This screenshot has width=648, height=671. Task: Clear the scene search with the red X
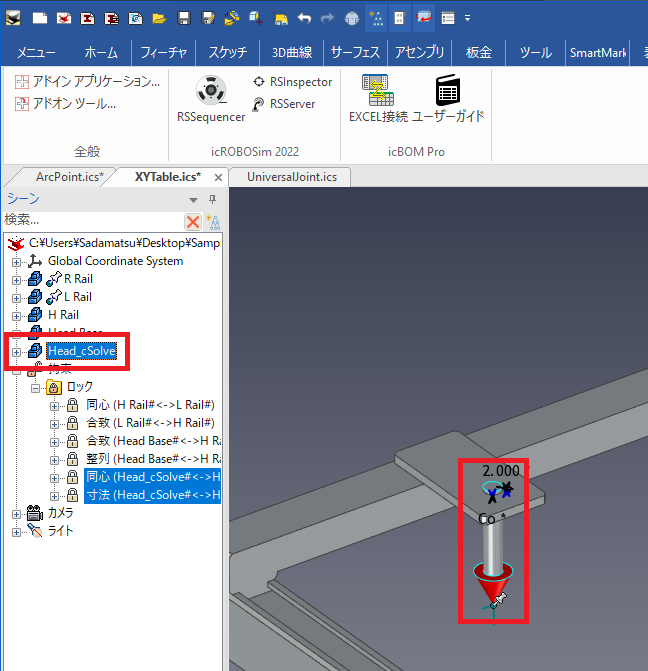pos(193,221)
